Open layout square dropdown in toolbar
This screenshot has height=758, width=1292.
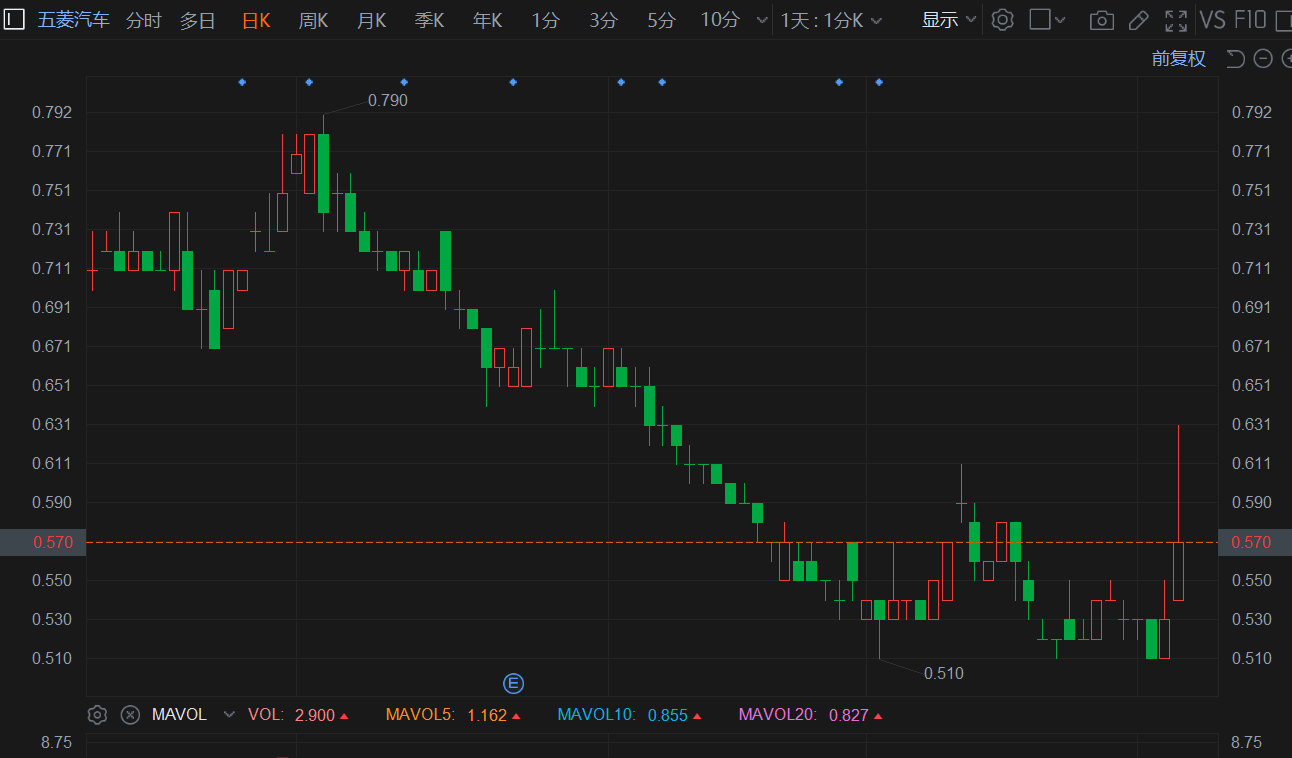pyautogui.click(x=1047, y=20)
